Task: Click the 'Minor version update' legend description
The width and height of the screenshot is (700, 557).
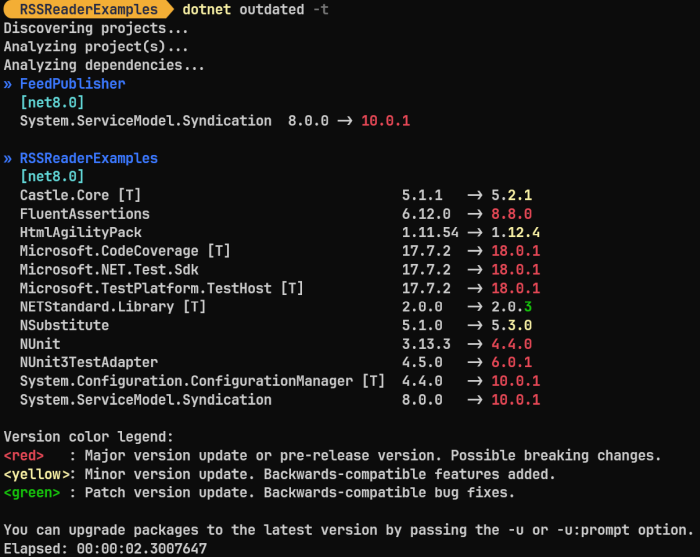Action: (320, 474)
